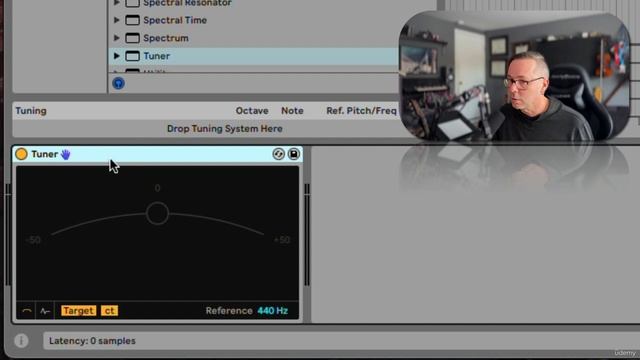Image resolution: width=640 pixels, height=360 pixels.
Task: Toggle the ct cents button
Action: point(109,311)
